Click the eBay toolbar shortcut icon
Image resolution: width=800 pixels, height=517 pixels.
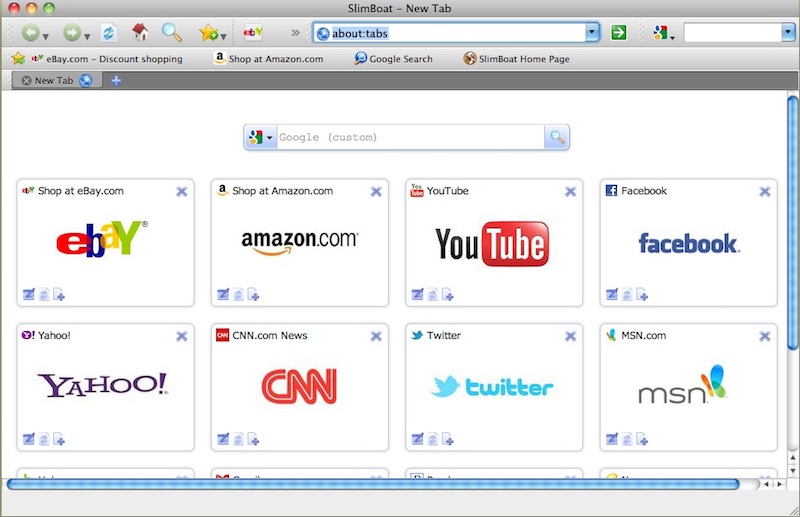click(253, 33)
